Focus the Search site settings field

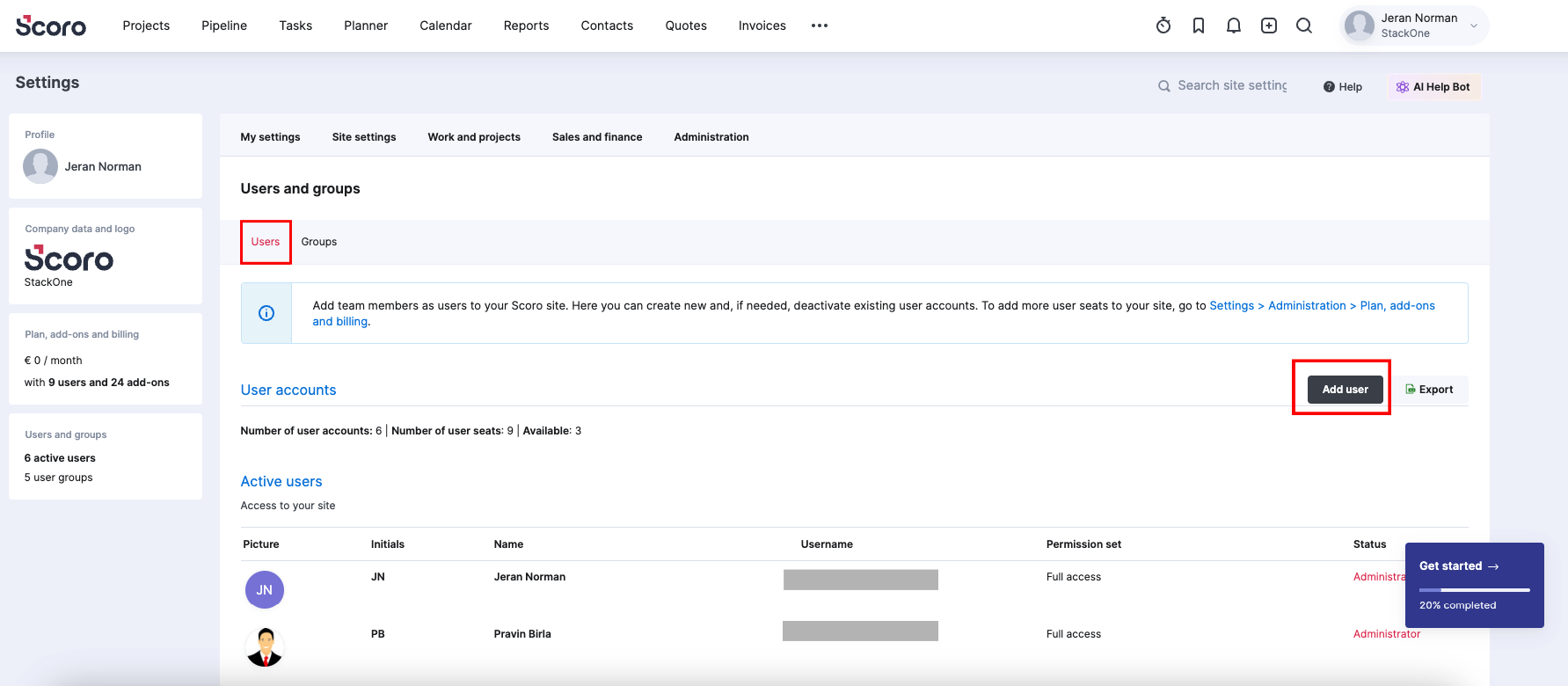[1231, 85]
